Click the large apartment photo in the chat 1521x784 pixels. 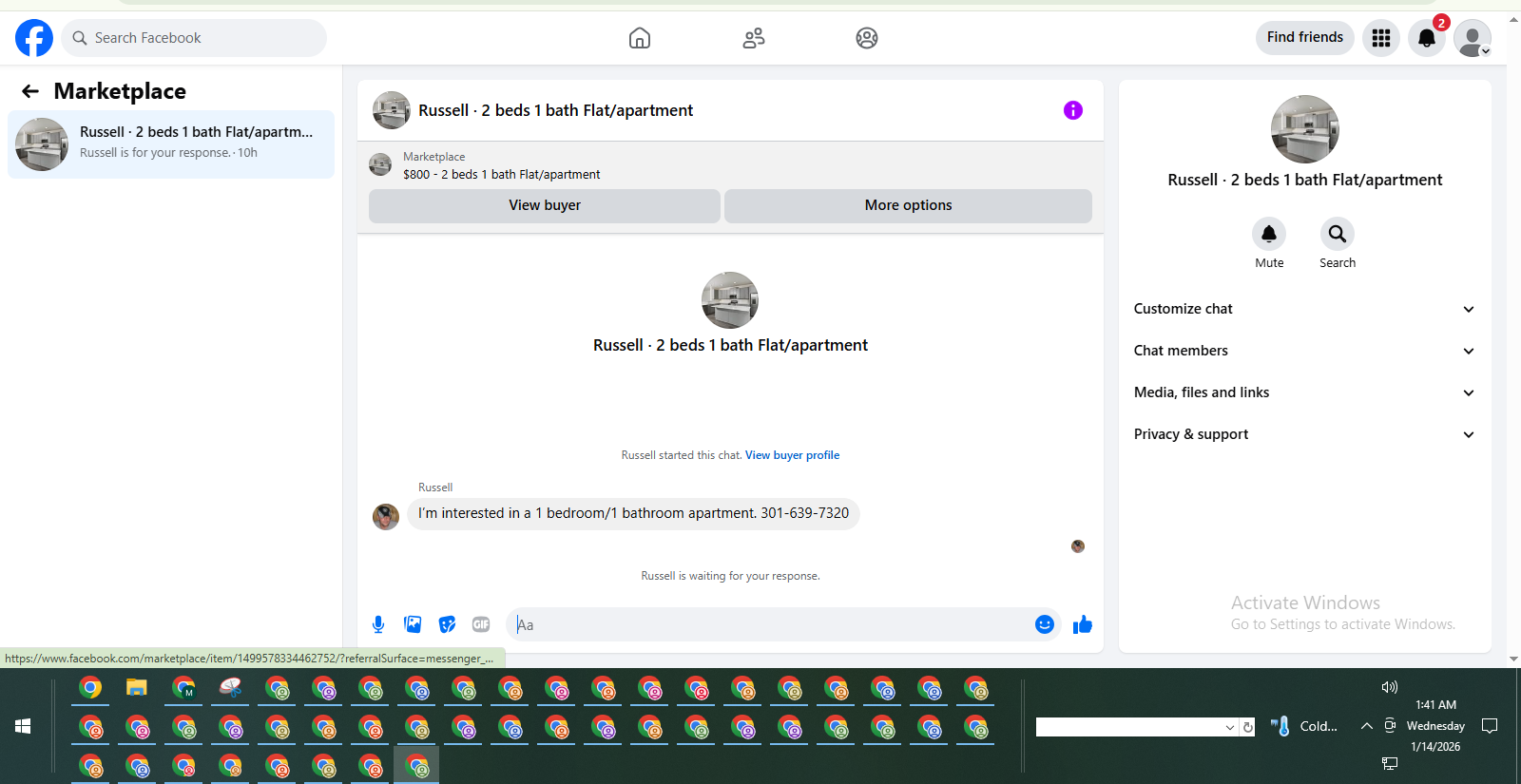[x=730, y=300]
